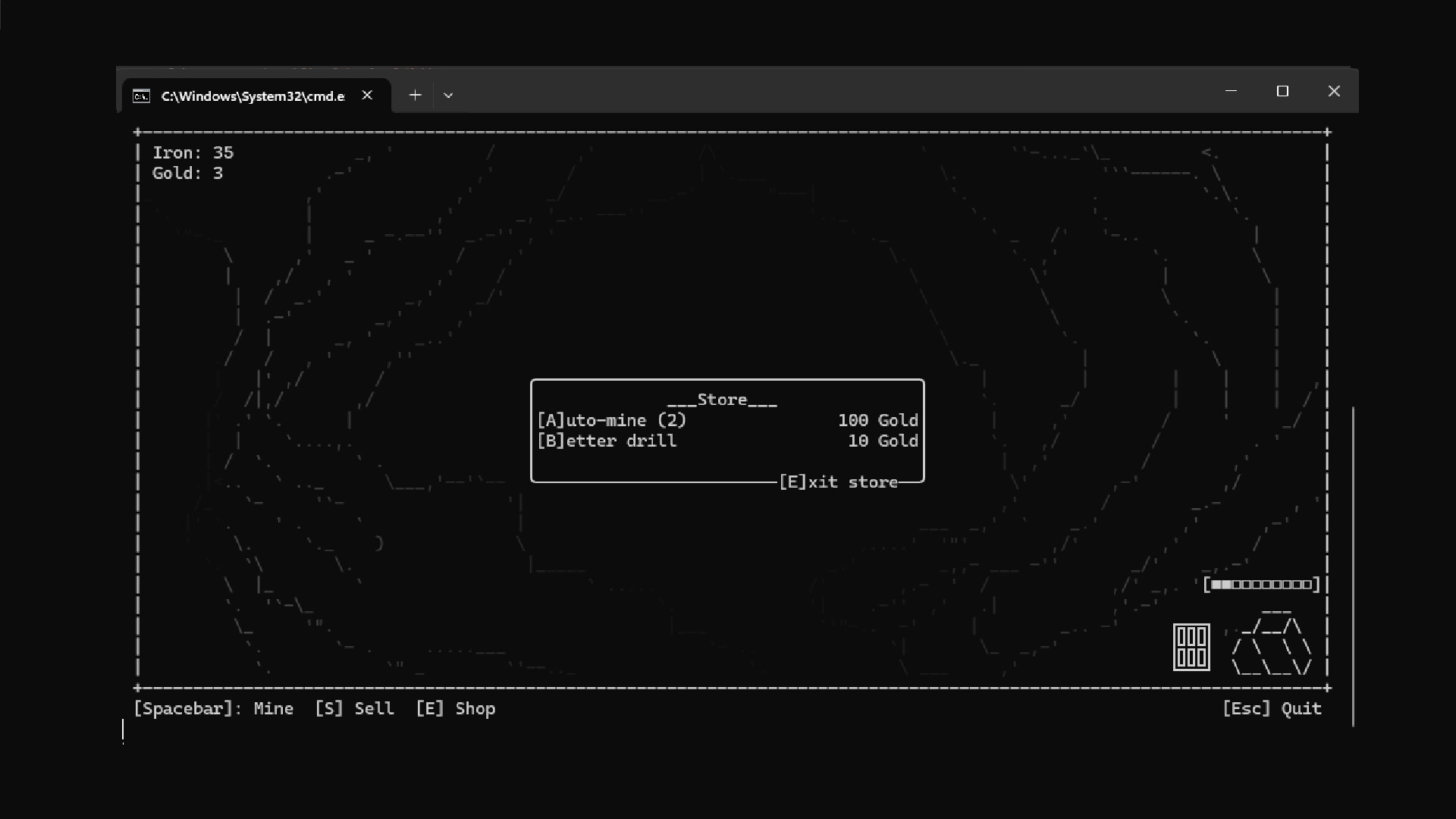Open the new tab dropdown chevron
Viewport: 1456px width, 819px height.
pyautogui.click(x=448, y=96)
